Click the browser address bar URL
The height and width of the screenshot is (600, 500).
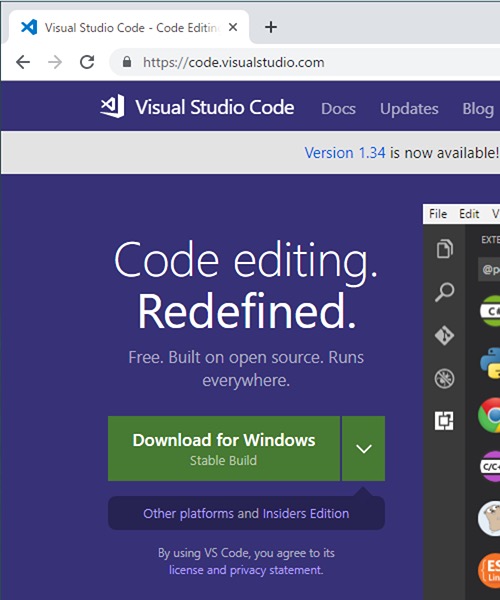(x=233, y=62)
